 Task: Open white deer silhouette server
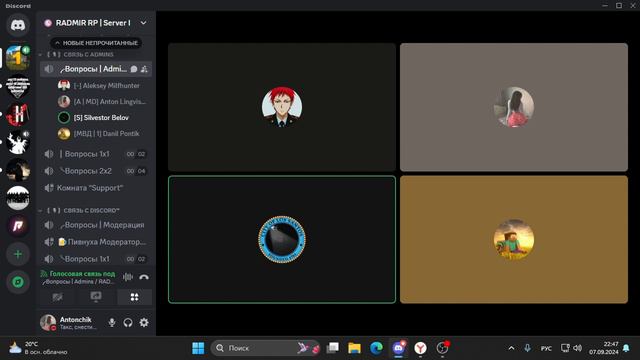click(18, 142)
